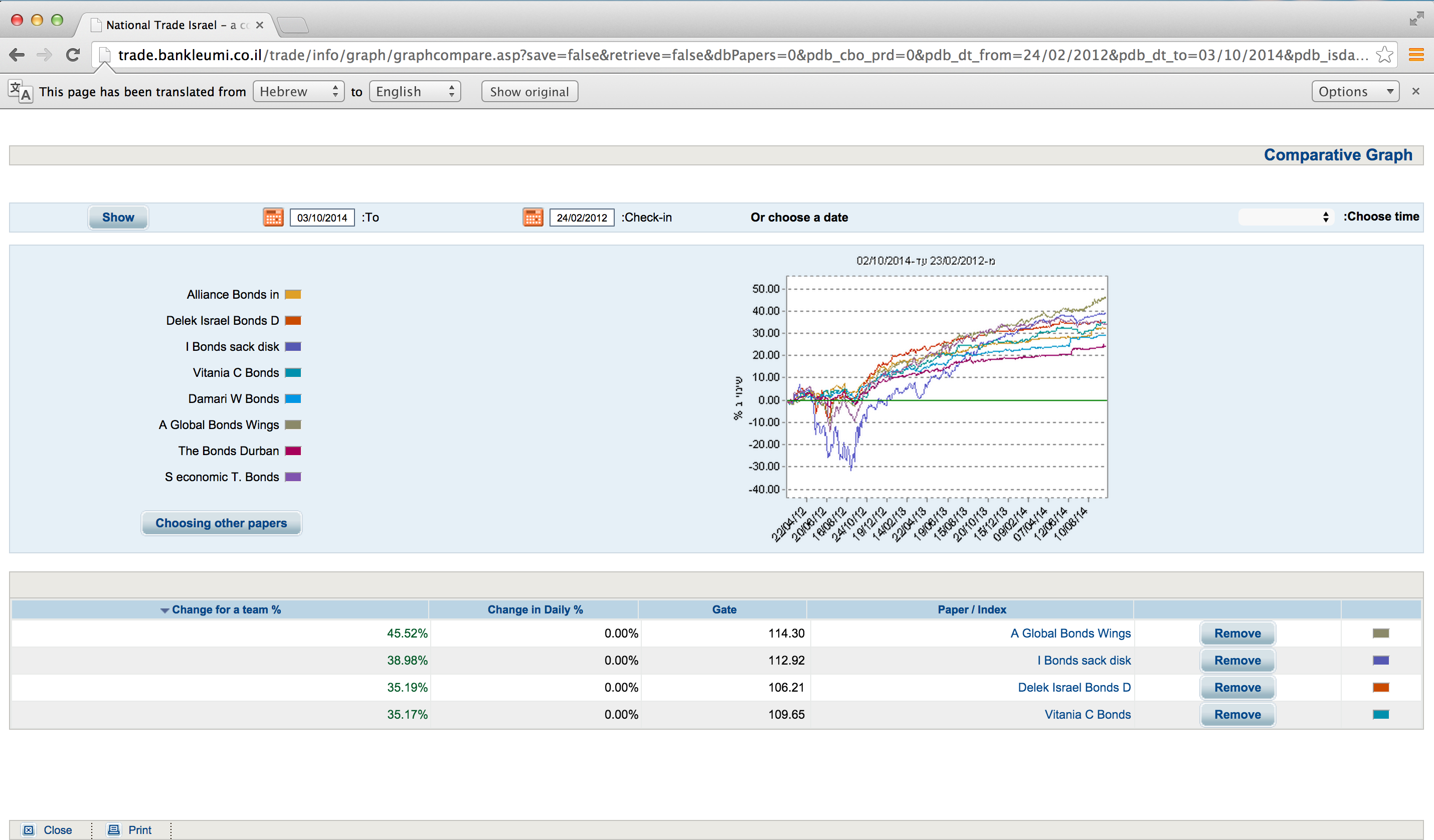Screen dimensions: 1434x840
Task: Open the English target language dropdown
Action: pyautogui.click(x=415, y=92)
